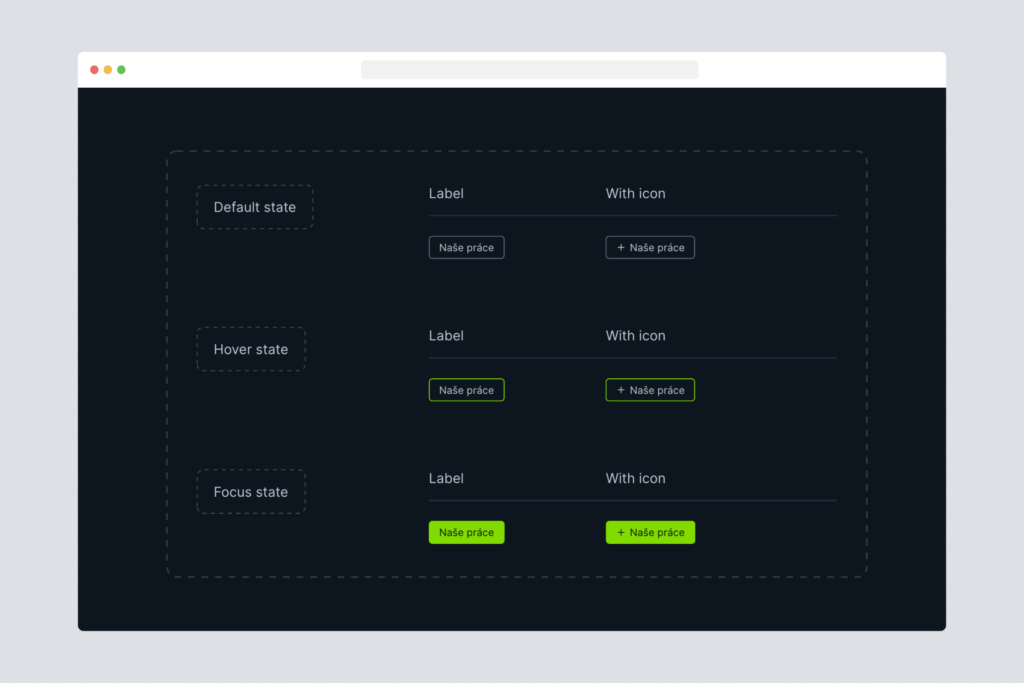The width and height of the screenshot is (1024, 683).
Task: Click the yellow minimize dot in the window bar
Action: [108, 70]
